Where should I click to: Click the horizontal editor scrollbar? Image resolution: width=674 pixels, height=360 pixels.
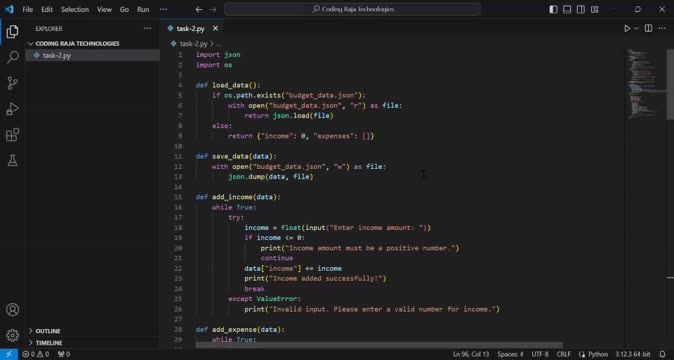[x=379, y=345]
